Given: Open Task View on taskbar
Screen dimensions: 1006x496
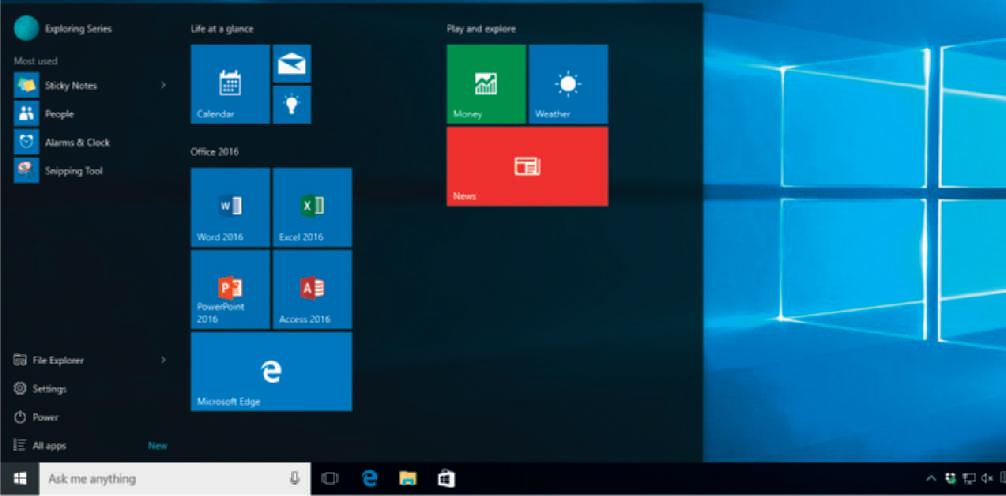Looking at the screenshot, I should click(330, 479).
